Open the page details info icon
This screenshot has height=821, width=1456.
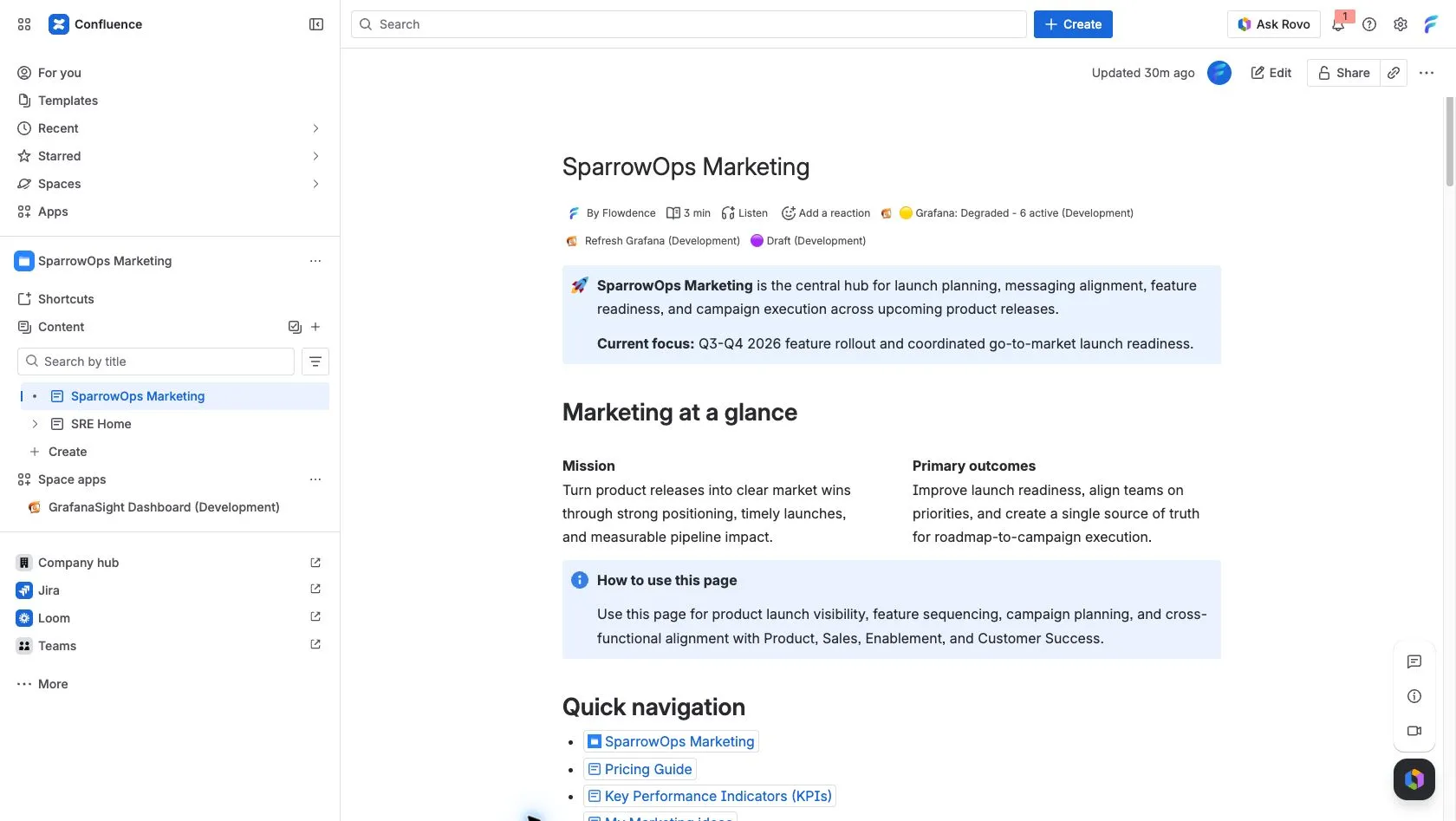click(x=1414, y=696)
